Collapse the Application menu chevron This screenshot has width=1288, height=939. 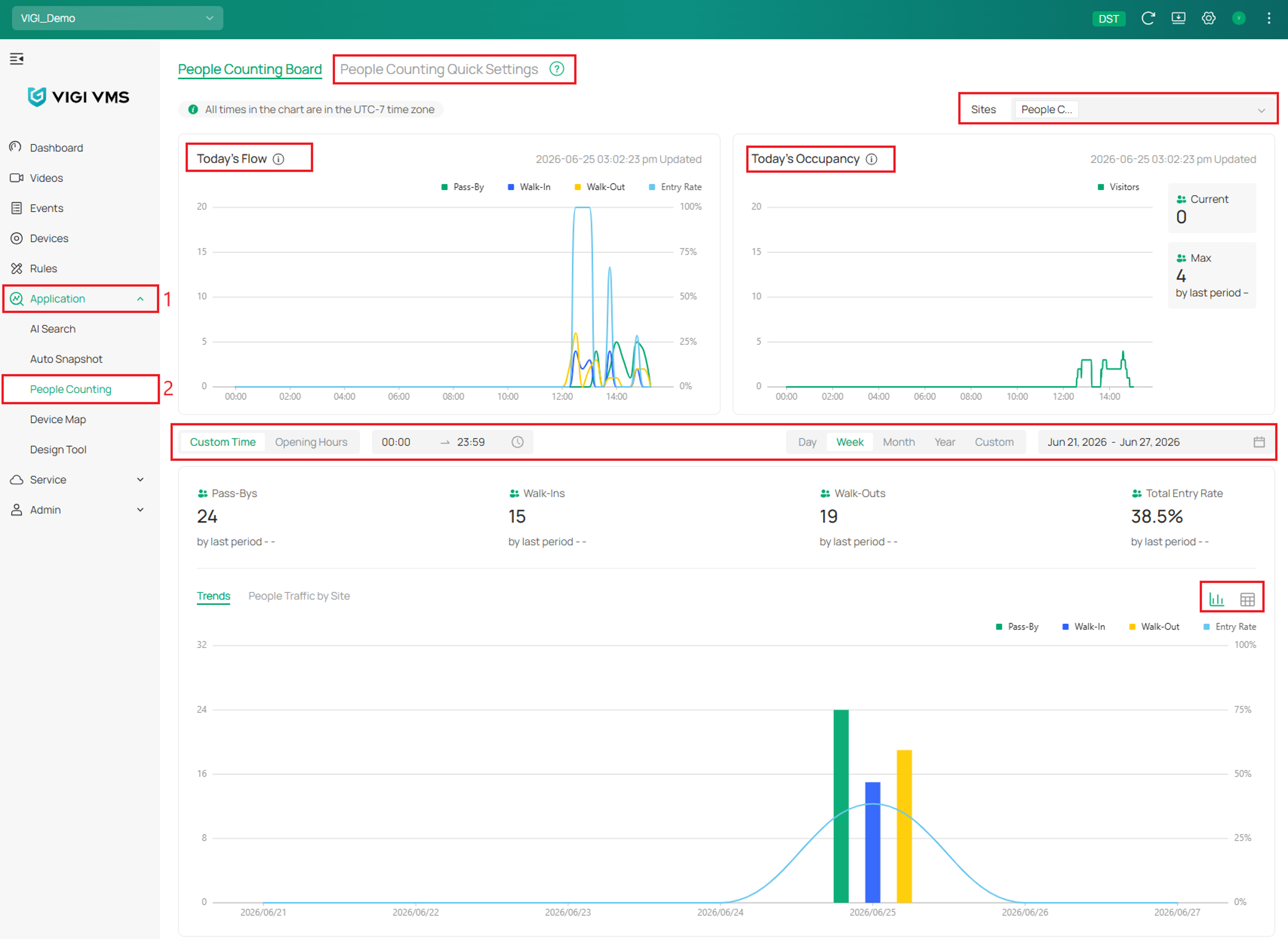140,299
